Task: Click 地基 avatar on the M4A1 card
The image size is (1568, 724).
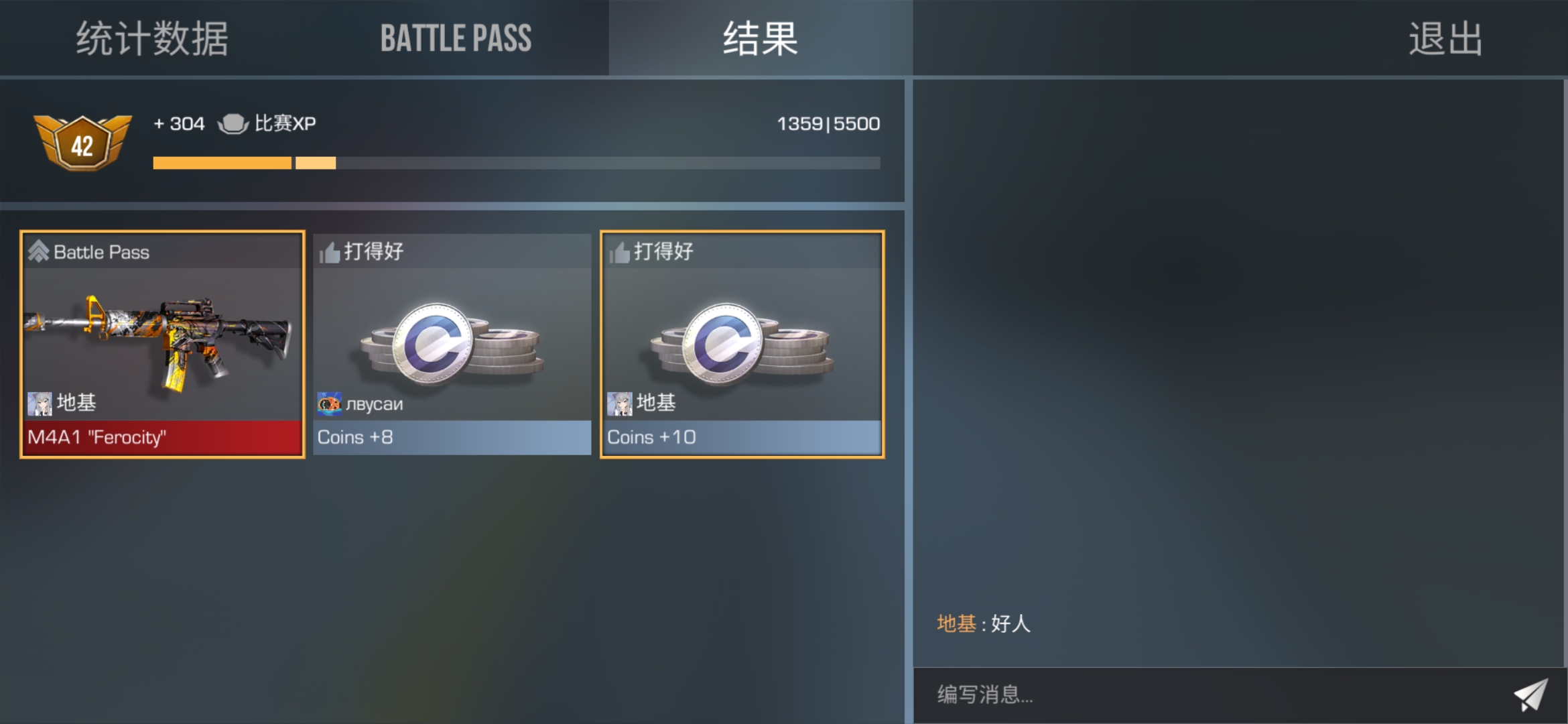Action: tap(40, 404)
